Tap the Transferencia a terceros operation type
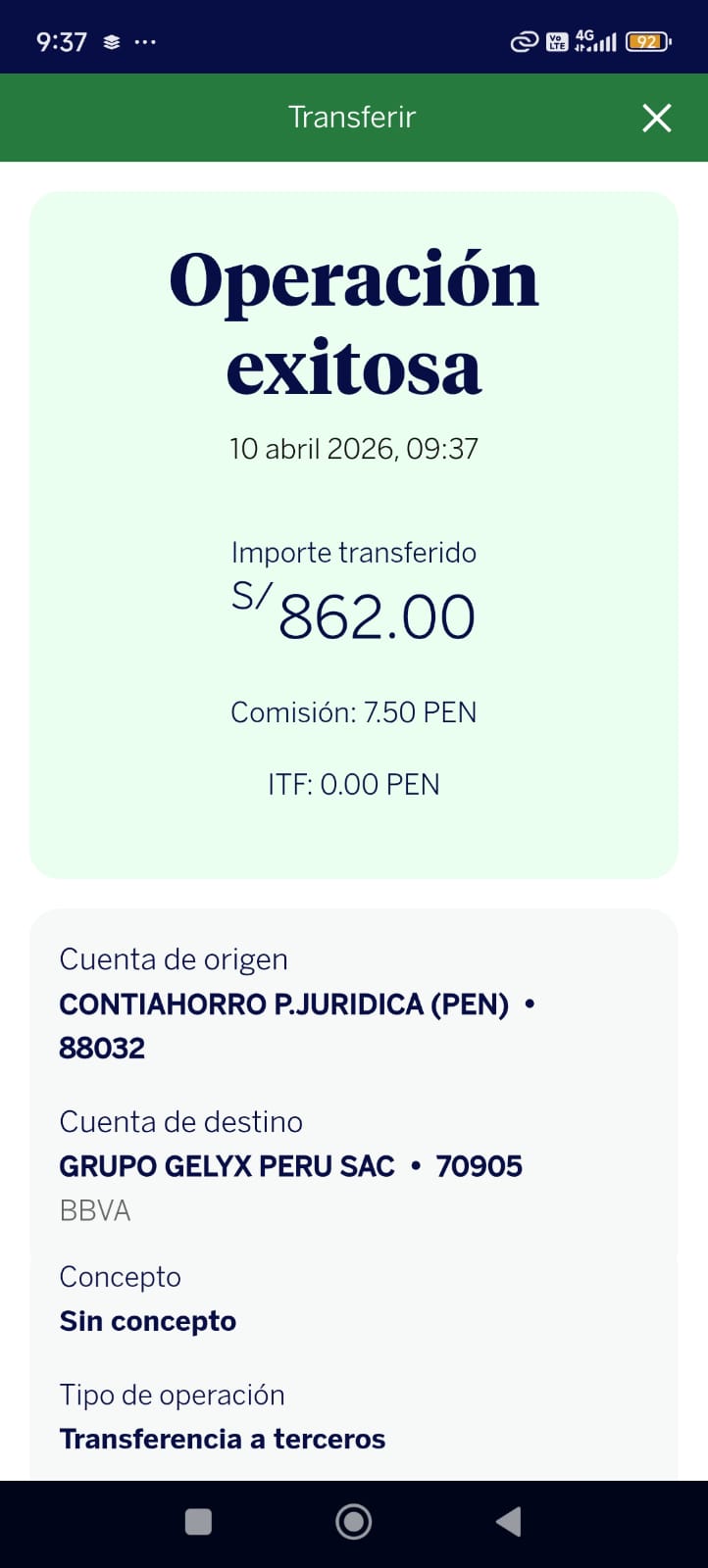The height and width of the screenshot is (1568, 708). tap(223, 1439)
